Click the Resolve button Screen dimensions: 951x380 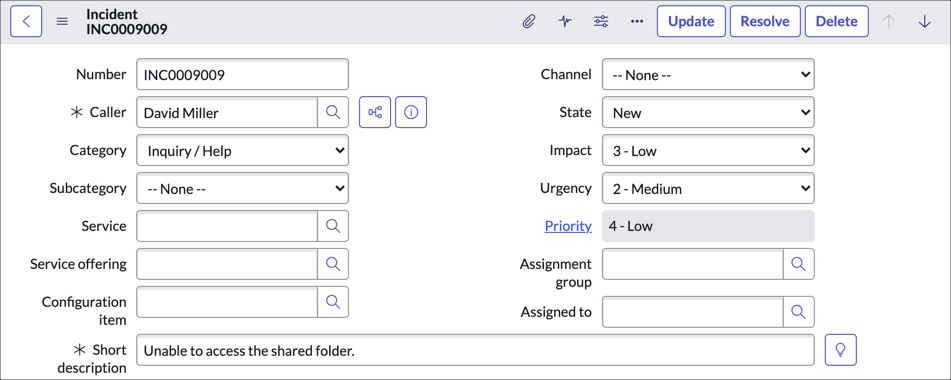765,21
